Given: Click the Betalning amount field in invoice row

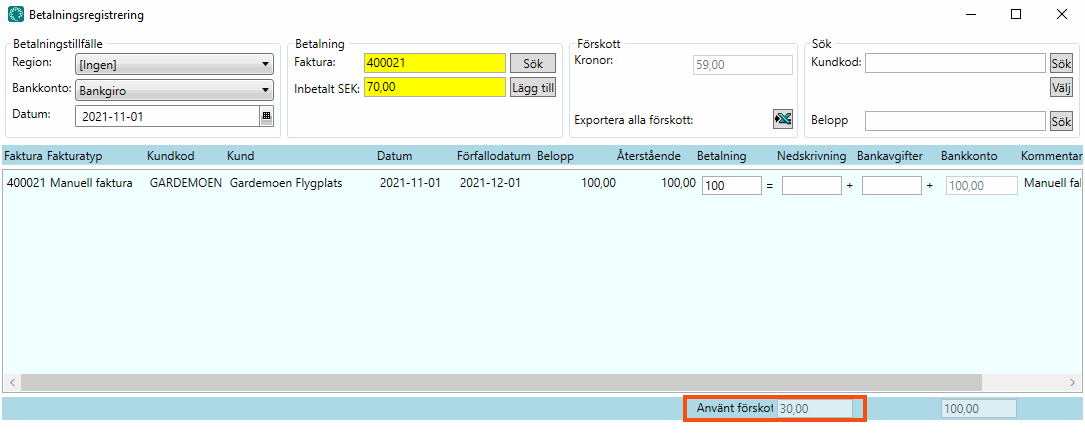Looking at the screenshot, I should 732,185.
